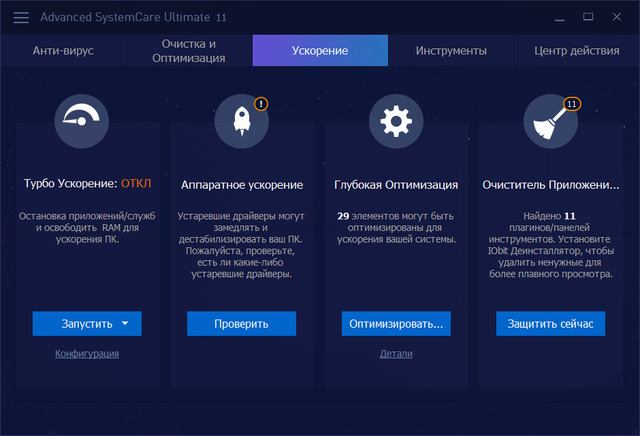Click the Оптимизировать... button
640x436 pixels.
click(x=396, y=324)
